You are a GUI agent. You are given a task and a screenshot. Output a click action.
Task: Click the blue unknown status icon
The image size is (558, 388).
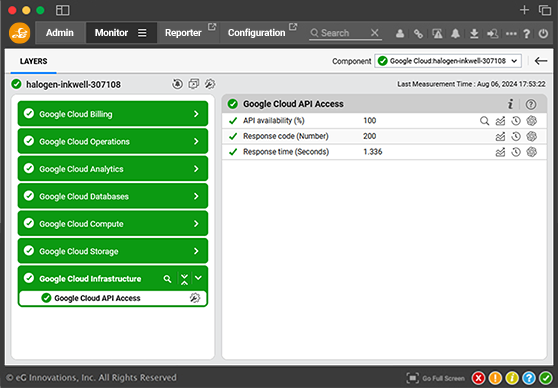pos(529,378)
